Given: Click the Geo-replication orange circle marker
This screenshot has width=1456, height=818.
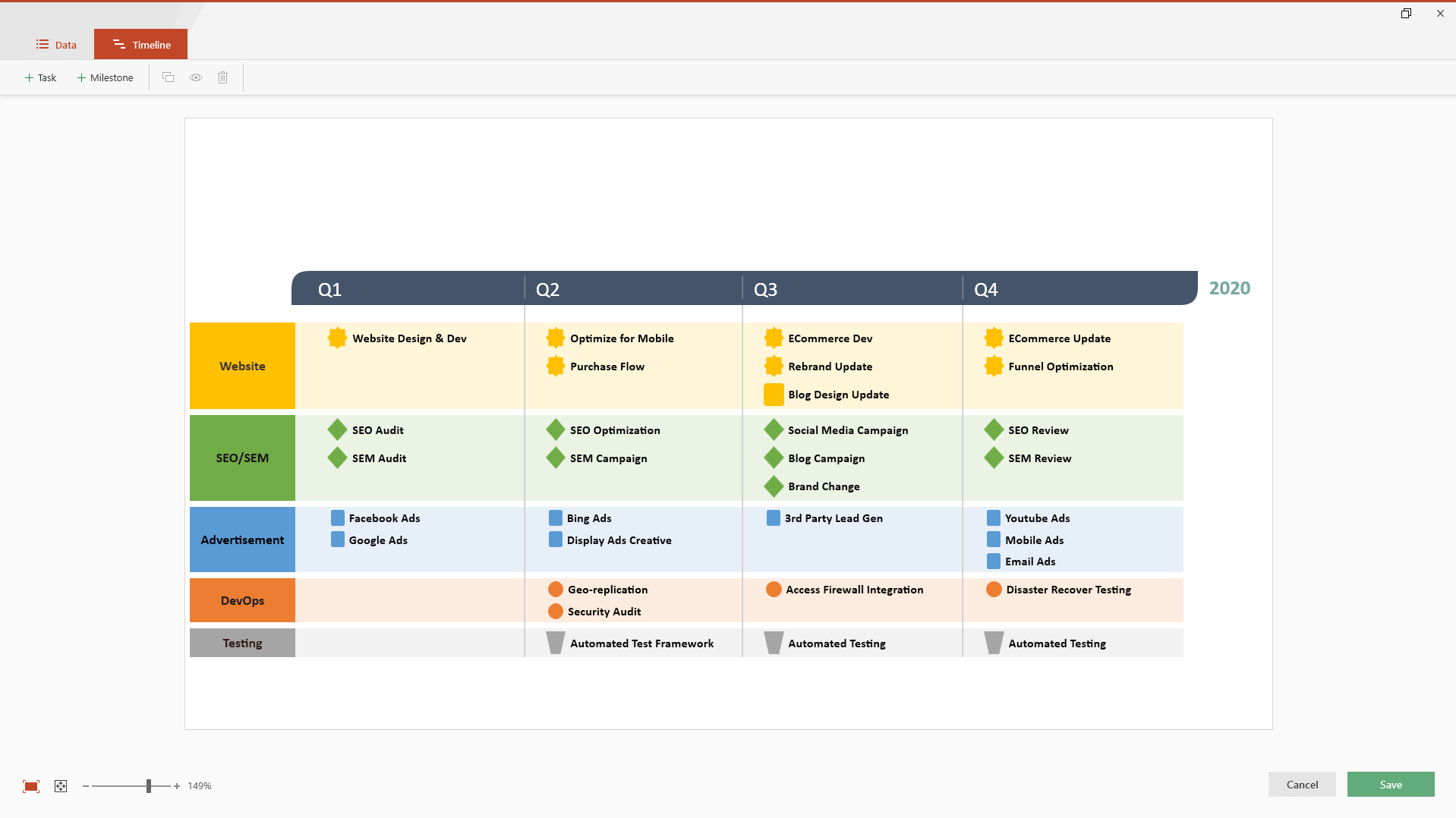Looking at the screenshot, I should pyautogui.click(x=556, y=590).
